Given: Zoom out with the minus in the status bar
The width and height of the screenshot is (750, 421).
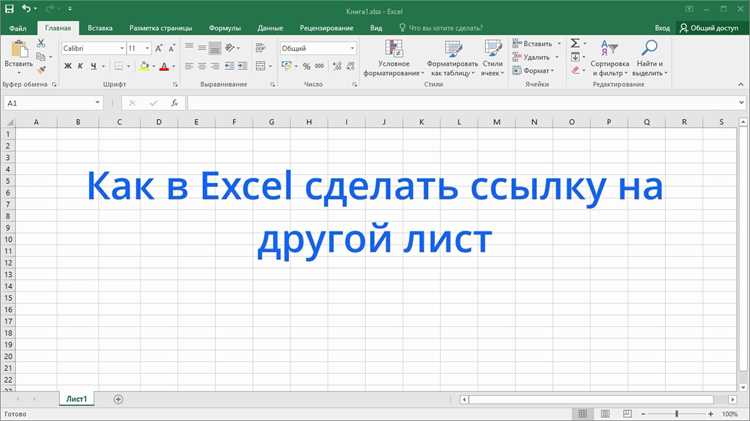Looking at the screenshot, I should pyautogui.click(x=643, y=414).
